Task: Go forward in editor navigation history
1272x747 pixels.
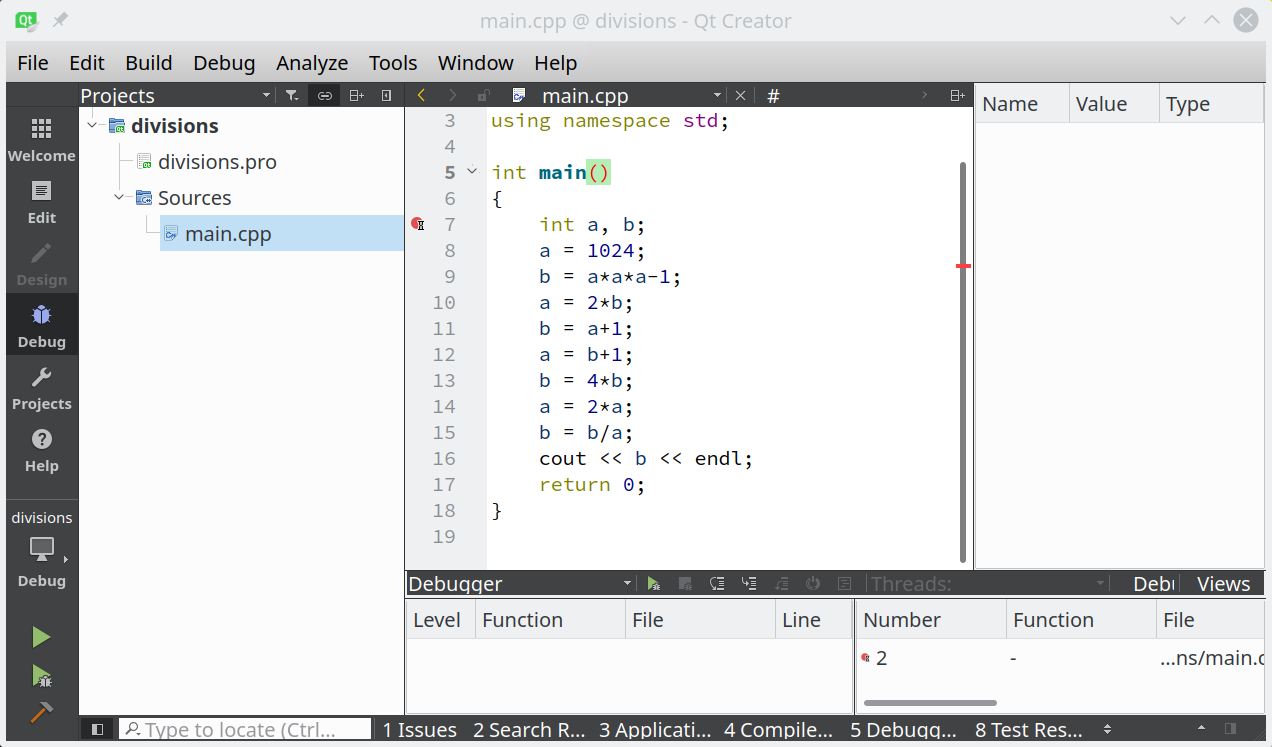Action: 452,96
